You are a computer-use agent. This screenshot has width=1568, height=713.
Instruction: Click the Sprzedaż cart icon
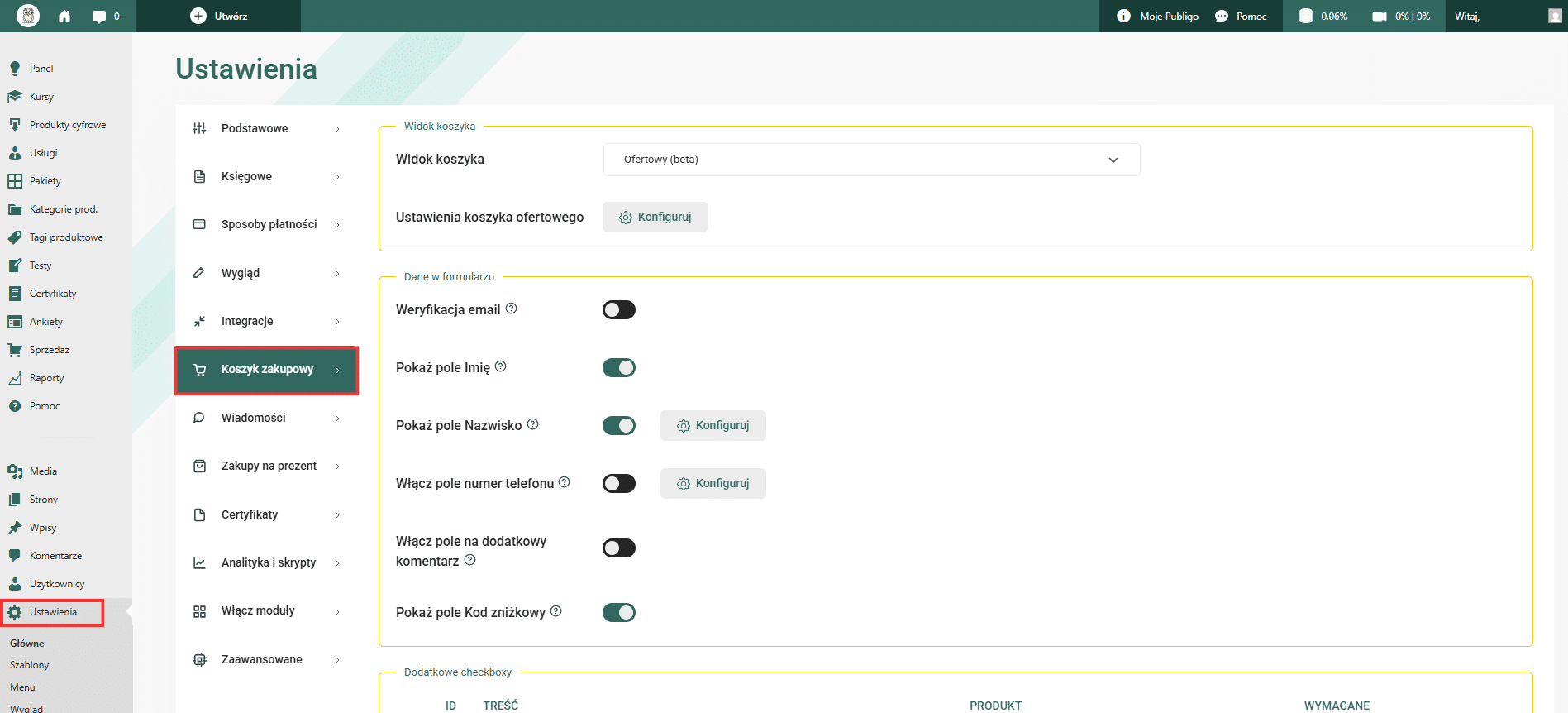click(x=15, y=350)
